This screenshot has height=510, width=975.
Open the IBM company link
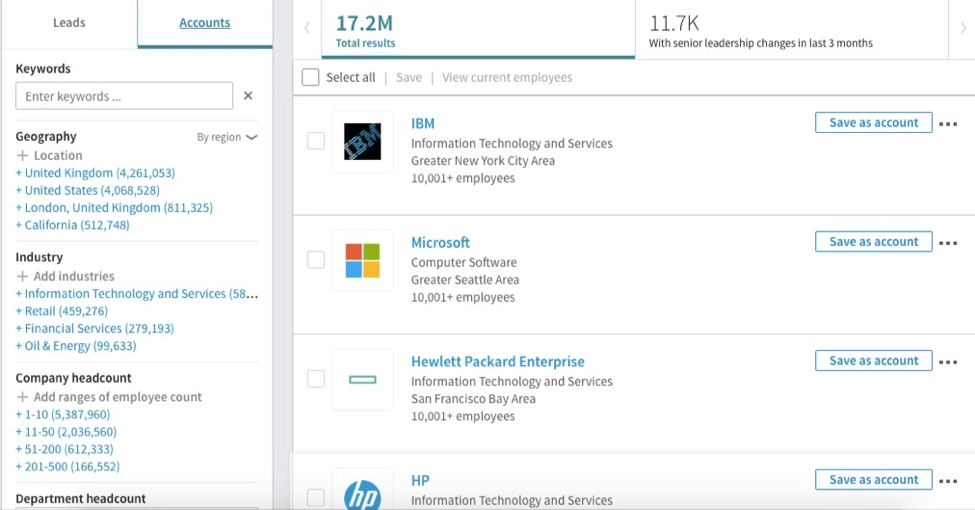[423, 124]
